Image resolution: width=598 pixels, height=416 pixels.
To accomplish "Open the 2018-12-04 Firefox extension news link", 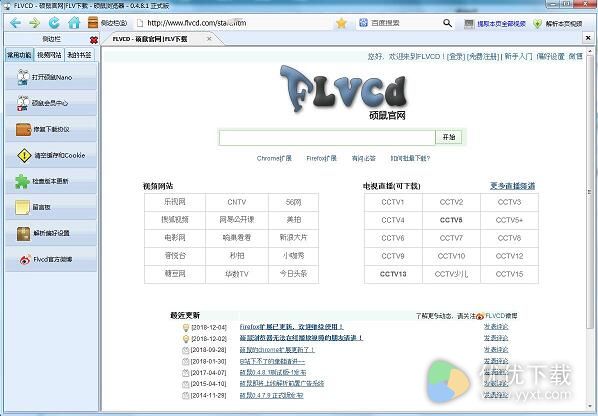I will click(291, 327).
